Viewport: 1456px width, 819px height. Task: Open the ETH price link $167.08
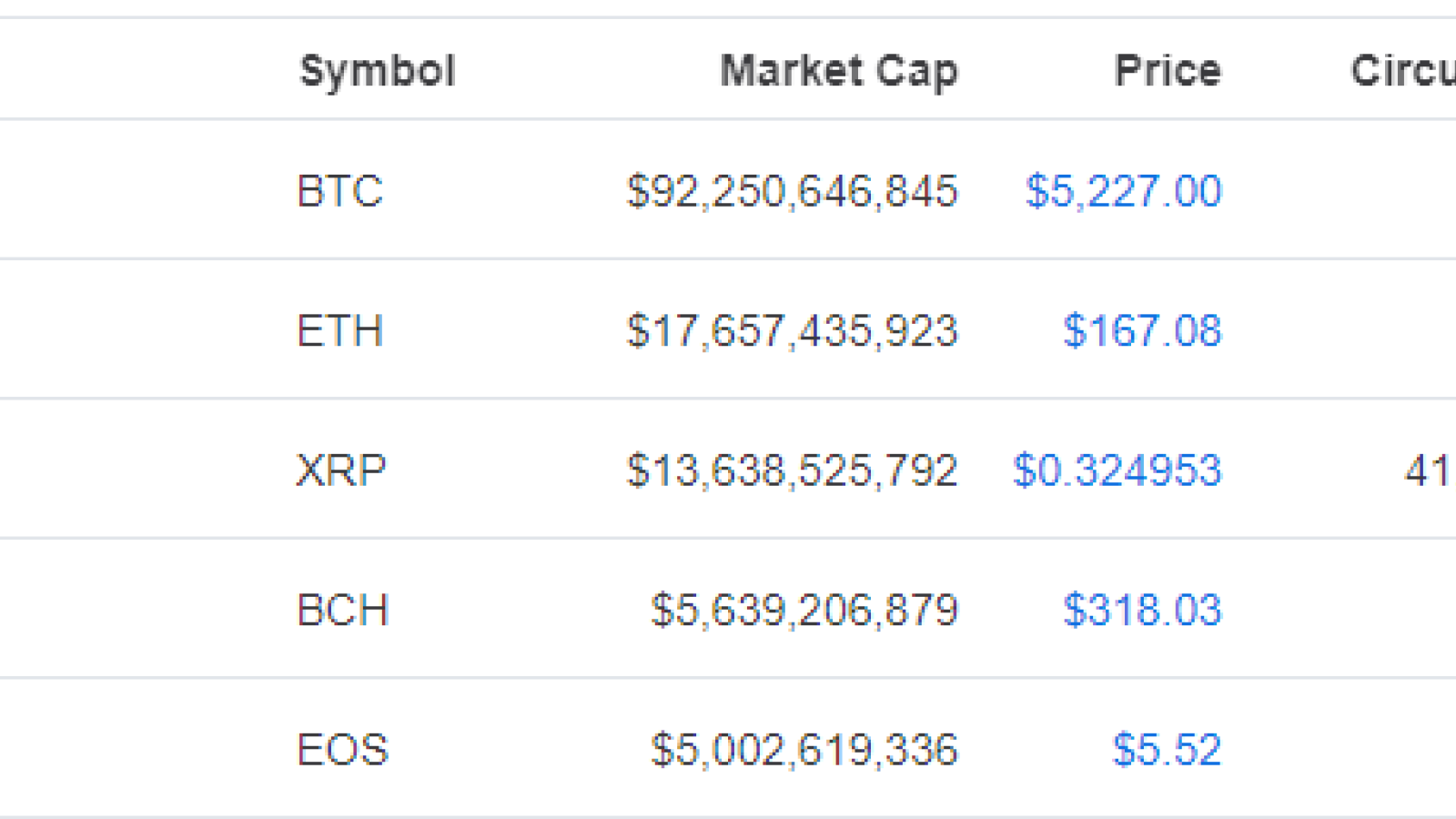(x=1142, y=330)
